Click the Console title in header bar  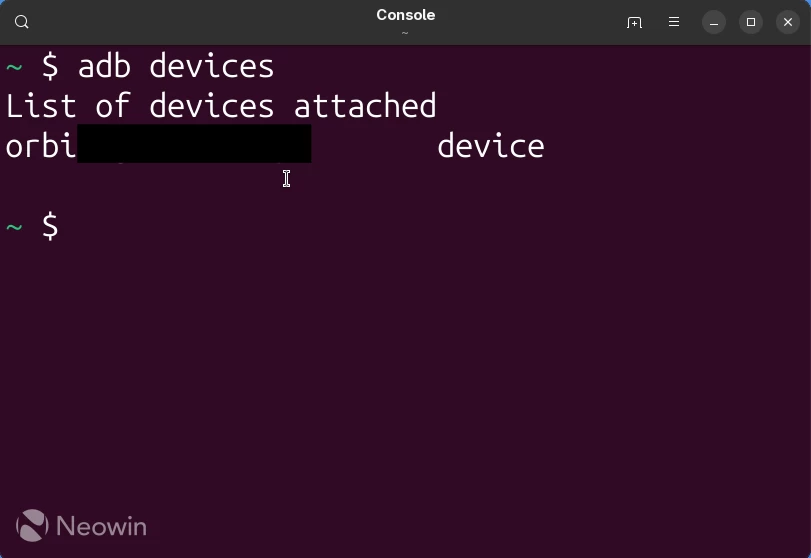pos(406,15)
